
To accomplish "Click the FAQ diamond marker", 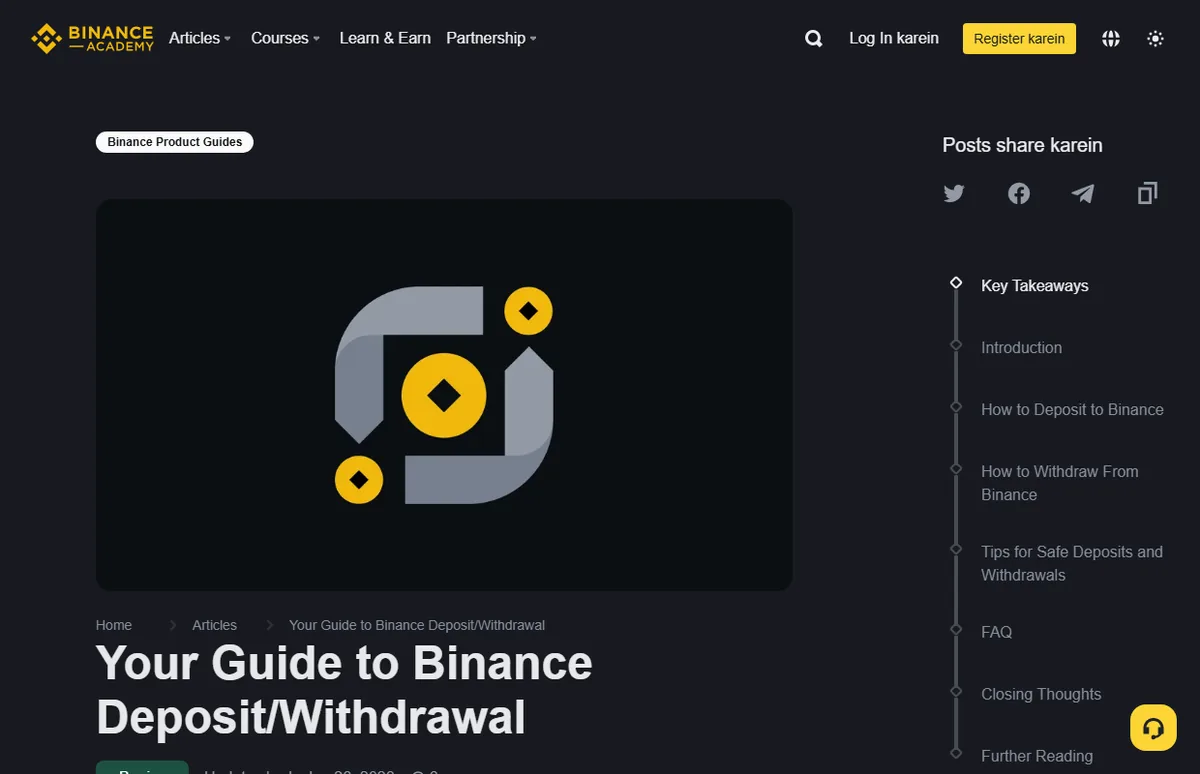I will (x=956, y=629).
